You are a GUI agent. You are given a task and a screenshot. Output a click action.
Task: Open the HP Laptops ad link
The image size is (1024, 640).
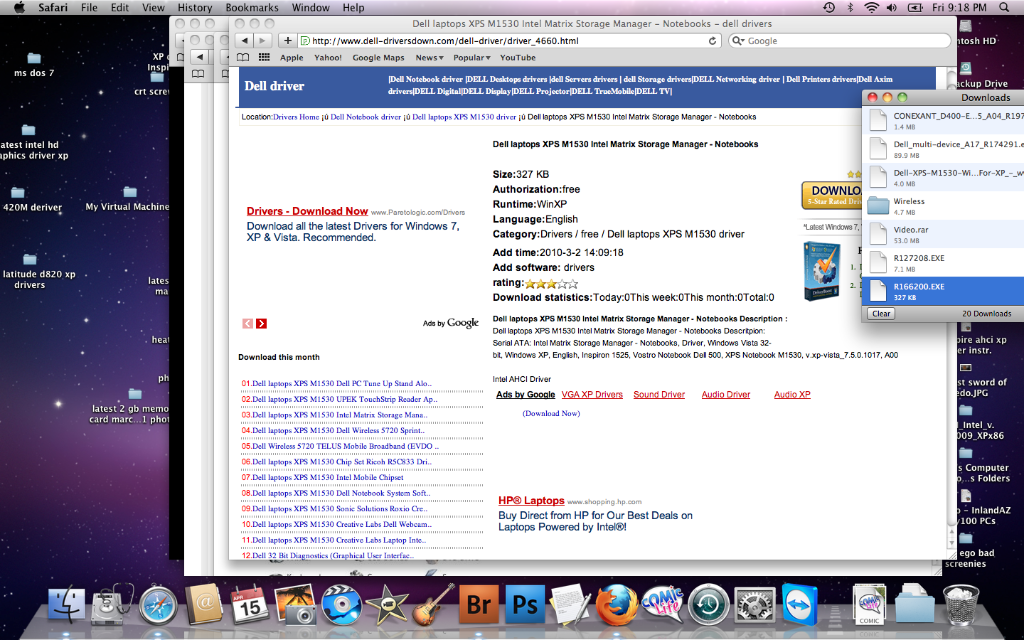[531, 500]
